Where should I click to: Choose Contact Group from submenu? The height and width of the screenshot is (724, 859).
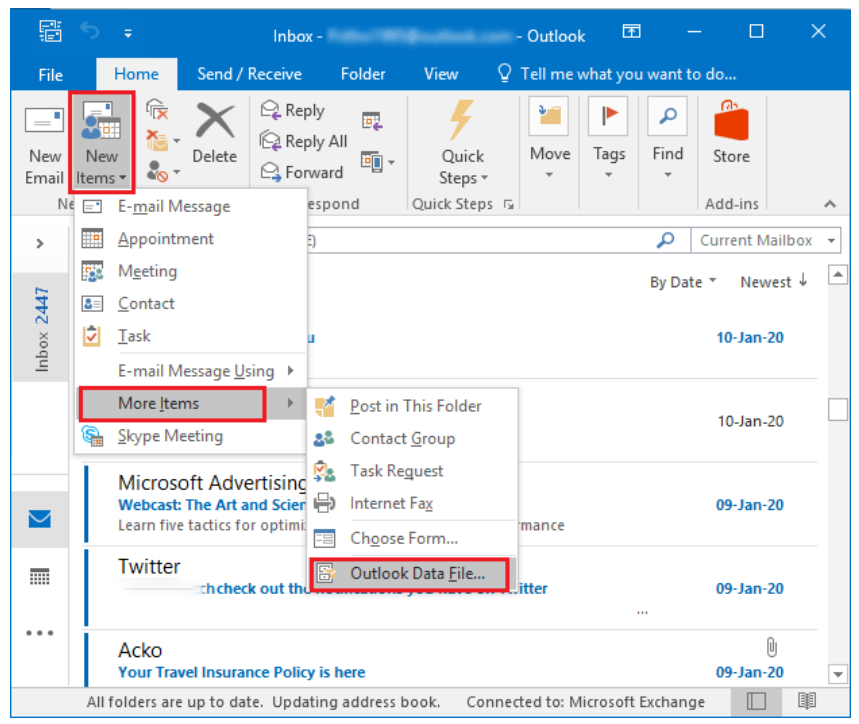[x=413, y=439]
